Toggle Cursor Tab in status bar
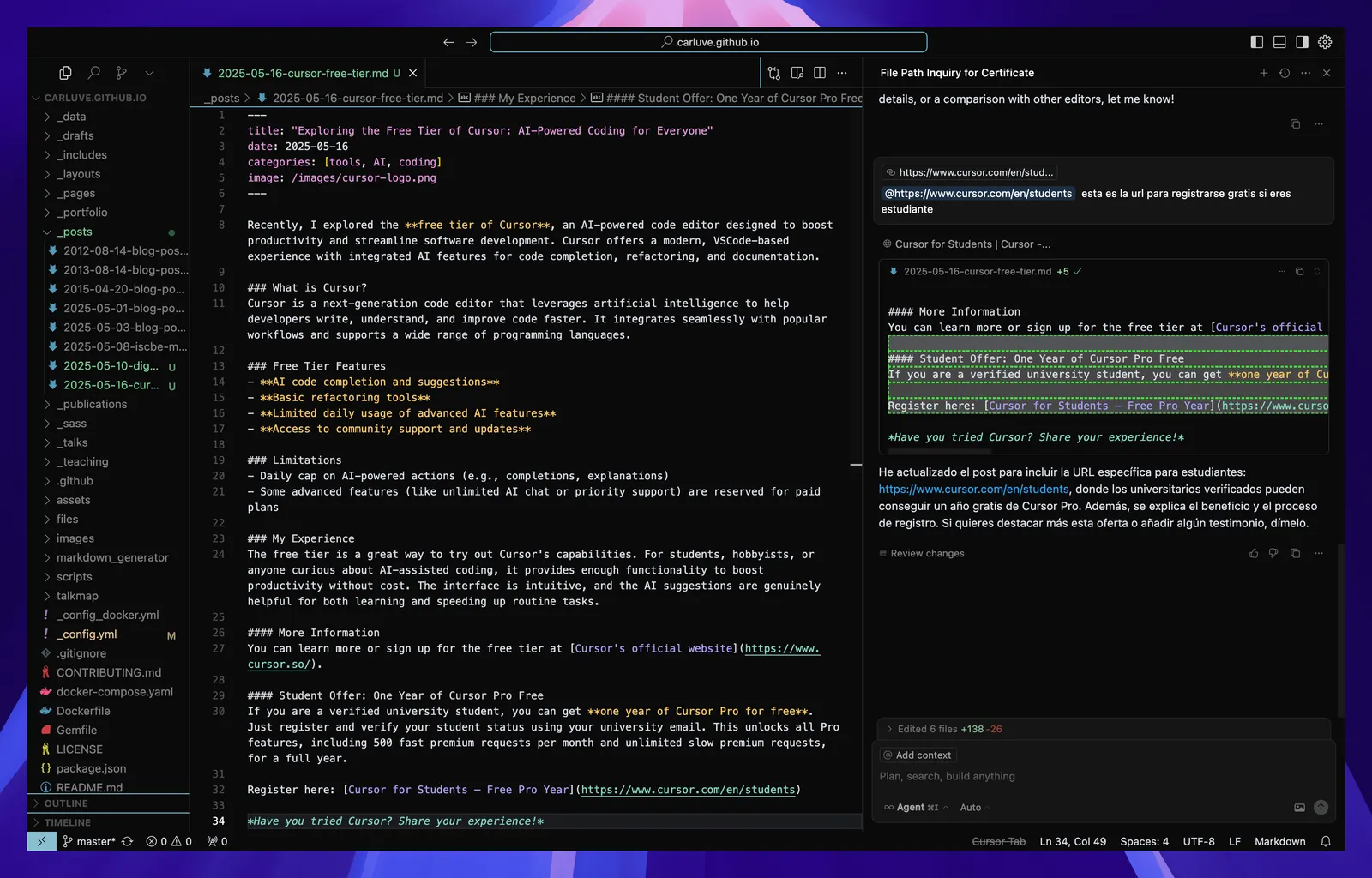This screenshot has height=878, width=1372. click(x=998, y=841)
